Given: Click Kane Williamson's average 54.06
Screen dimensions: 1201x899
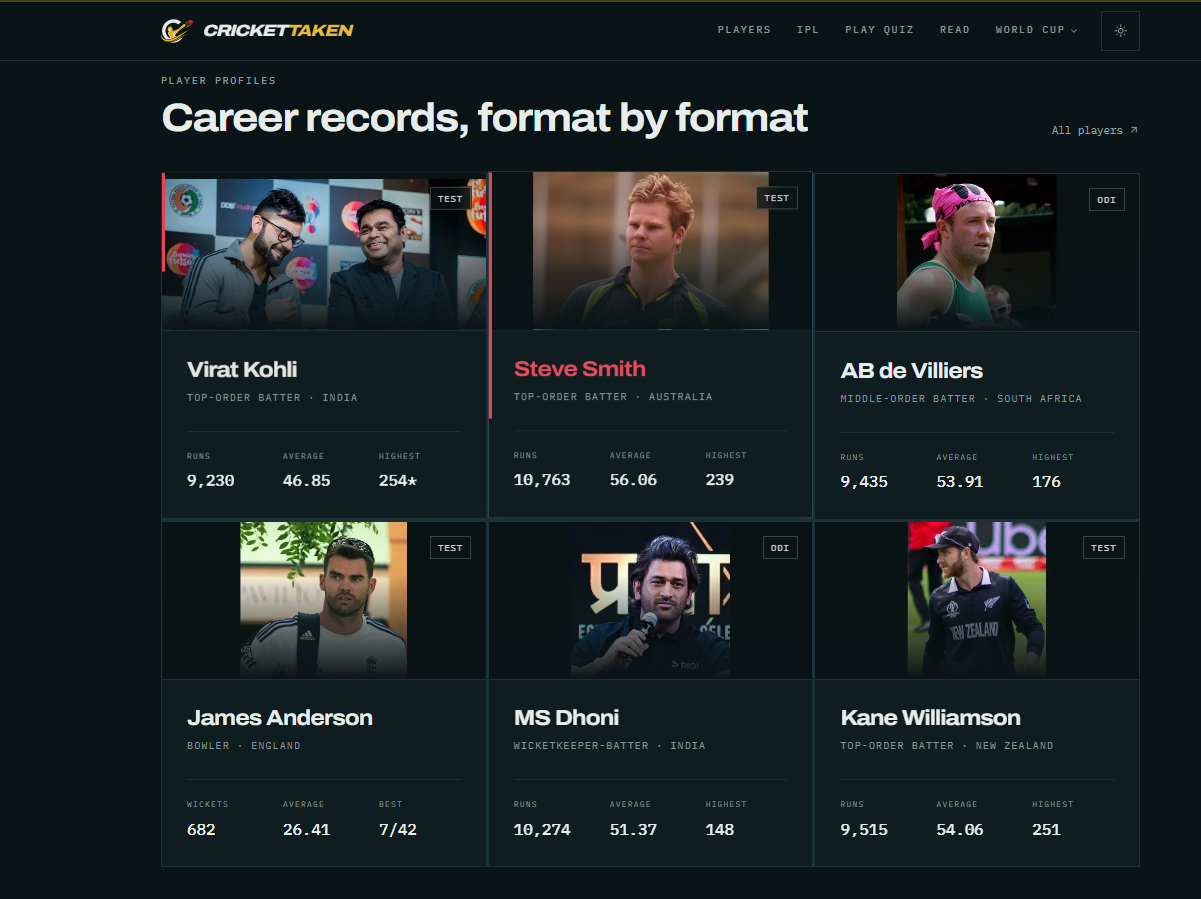Looking at the screenshot, I should pos(960,830).
